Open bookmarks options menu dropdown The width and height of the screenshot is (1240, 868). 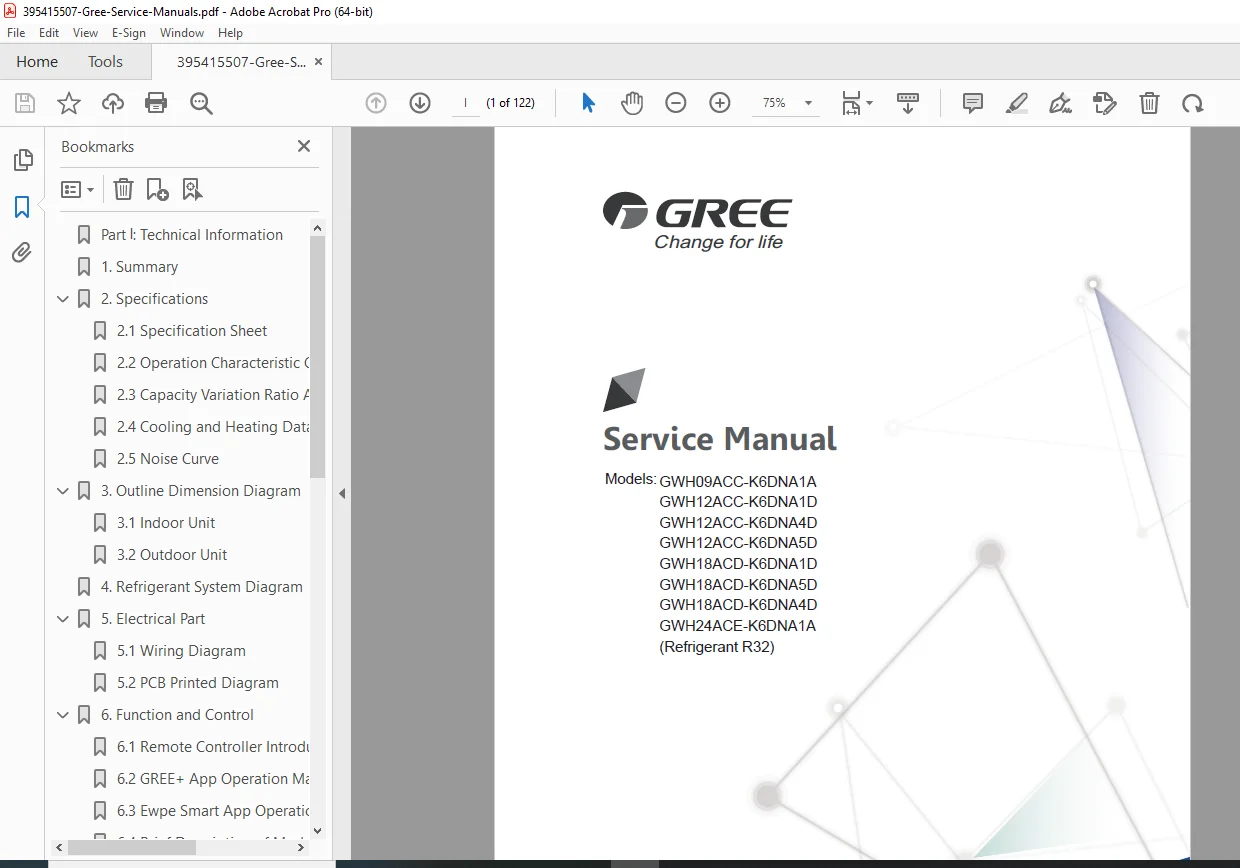click(x=77, y=189)
